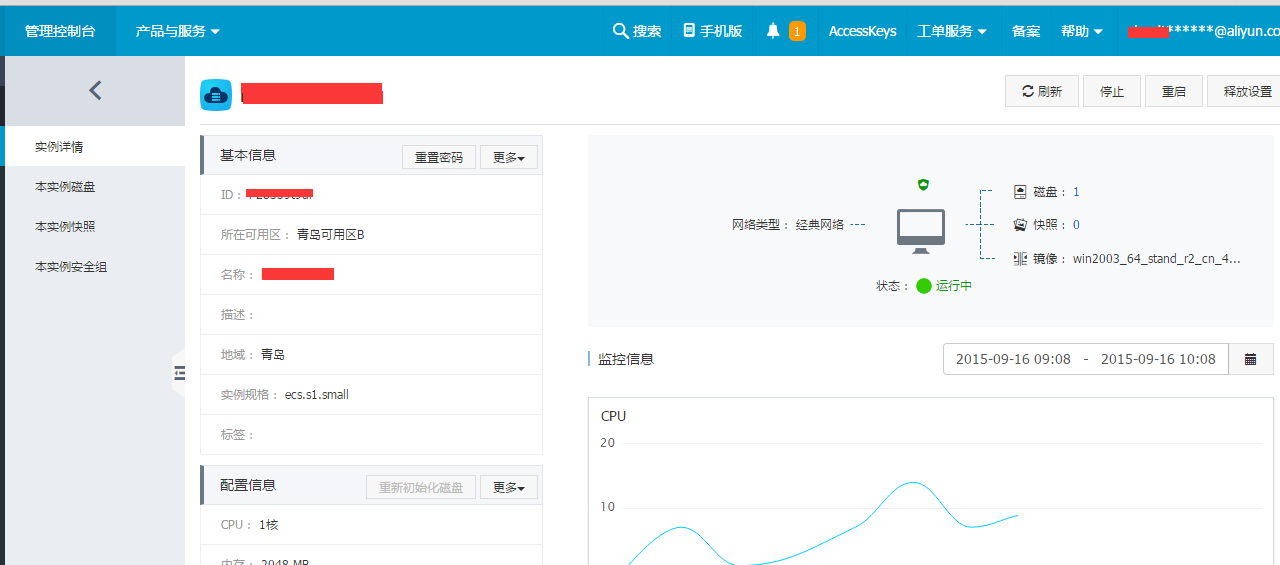Click the calendar icon for date range
This screenshot has height=565, width=1280.
1250,359
